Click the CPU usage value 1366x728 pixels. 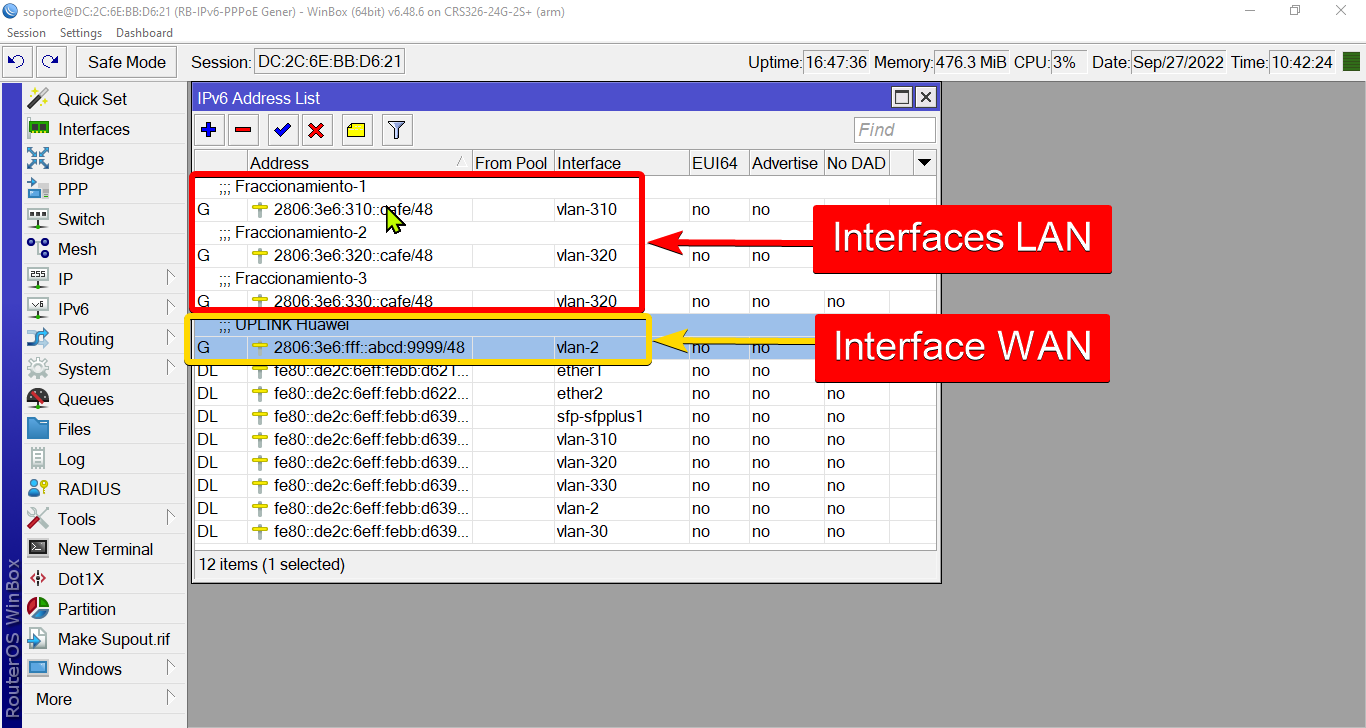tap(1068, 62)
